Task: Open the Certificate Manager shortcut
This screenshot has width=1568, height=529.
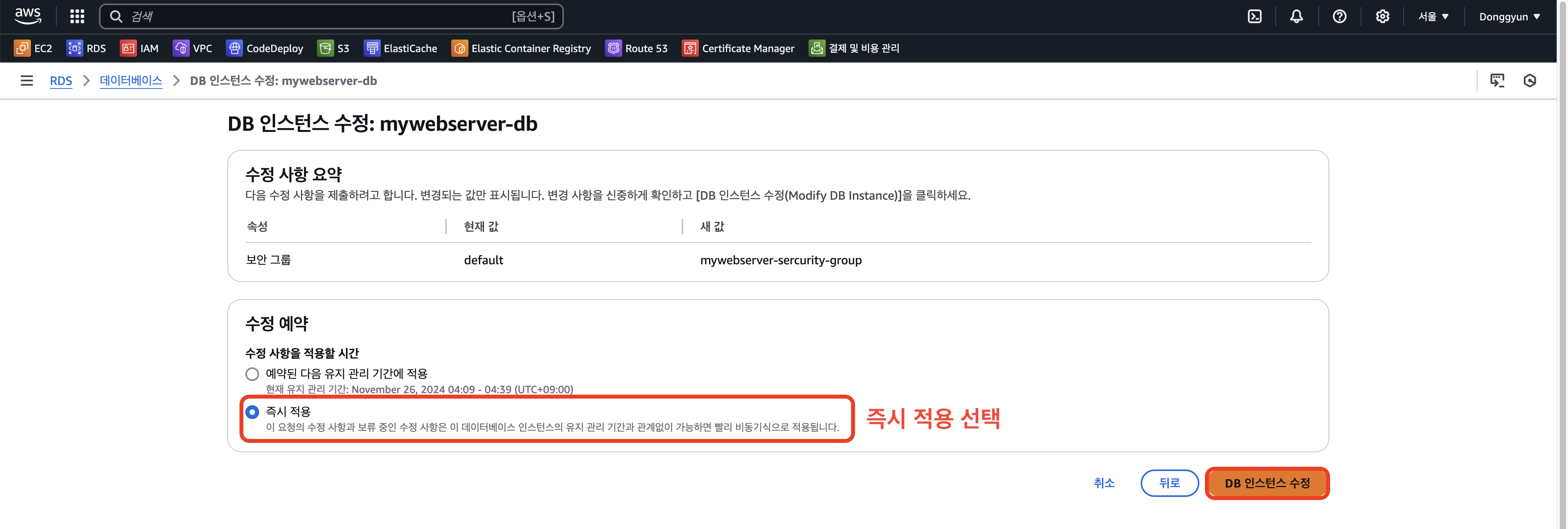Action: click(x=738, y=48)
